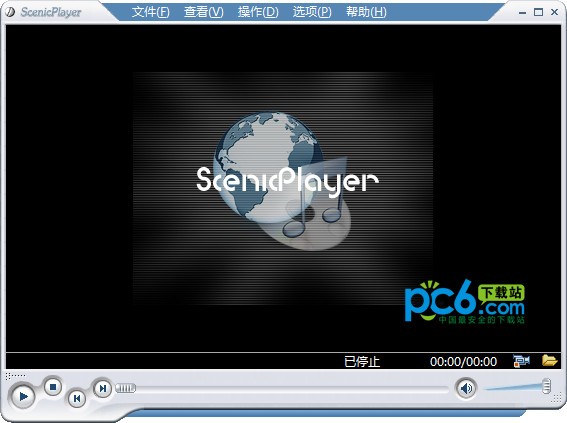The height and width of the screenshot is (423, 567).
Task: Click the 已停止 status text
Action: click(x=362, y=361)
